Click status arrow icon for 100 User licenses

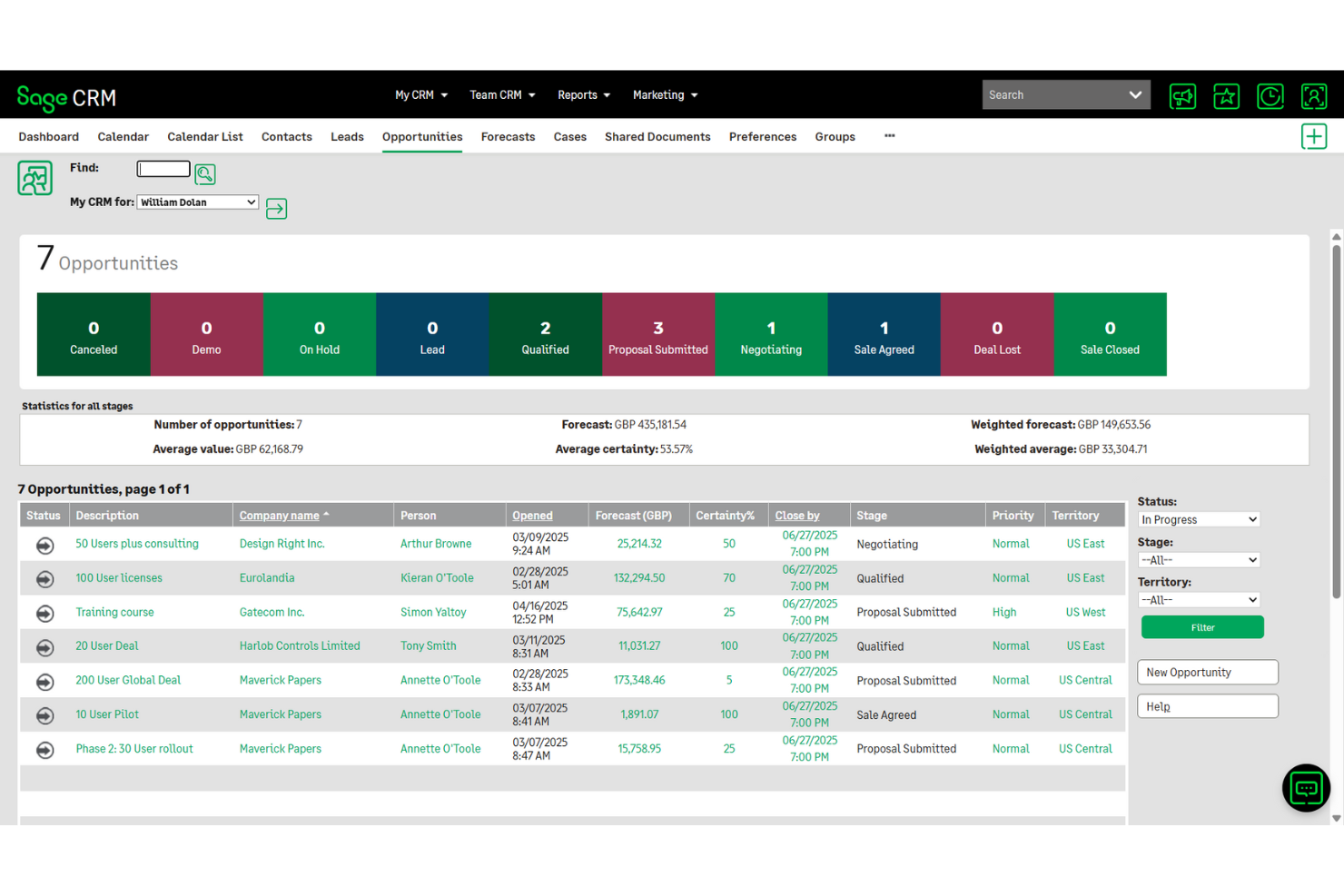click(x=44, y=579)
